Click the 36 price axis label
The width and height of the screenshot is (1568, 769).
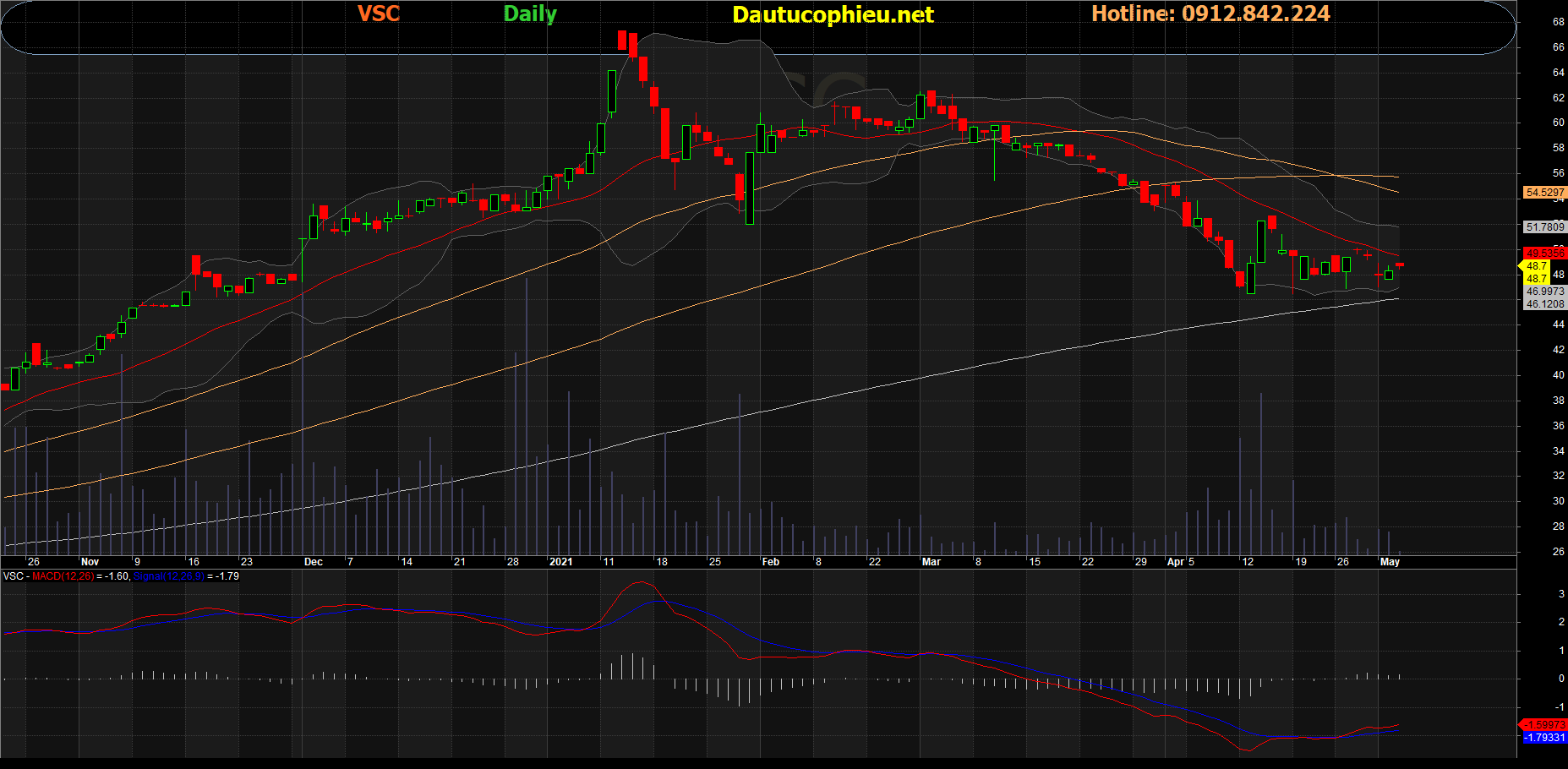[1559, 426]
